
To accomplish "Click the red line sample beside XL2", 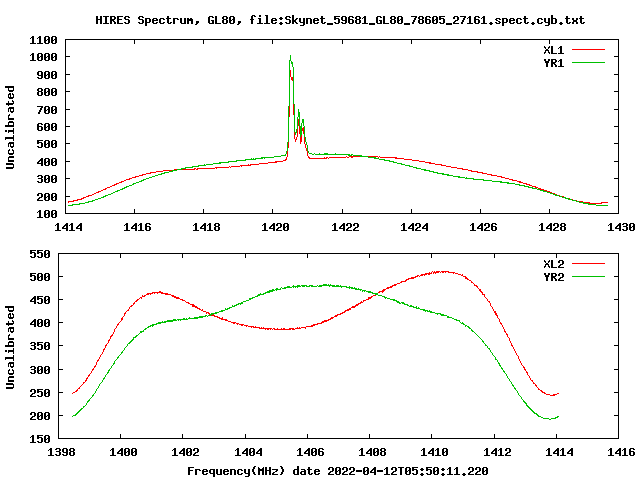I will [588, 264].
